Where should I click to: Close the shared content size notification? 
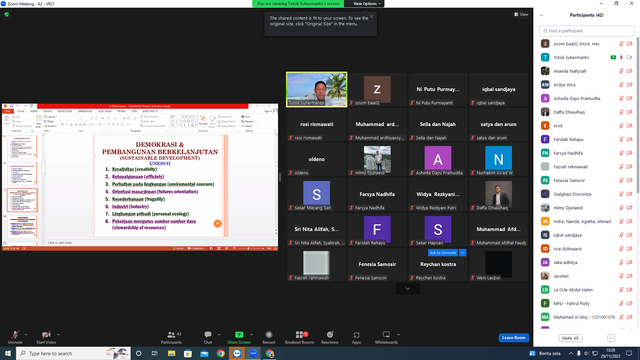371,16
